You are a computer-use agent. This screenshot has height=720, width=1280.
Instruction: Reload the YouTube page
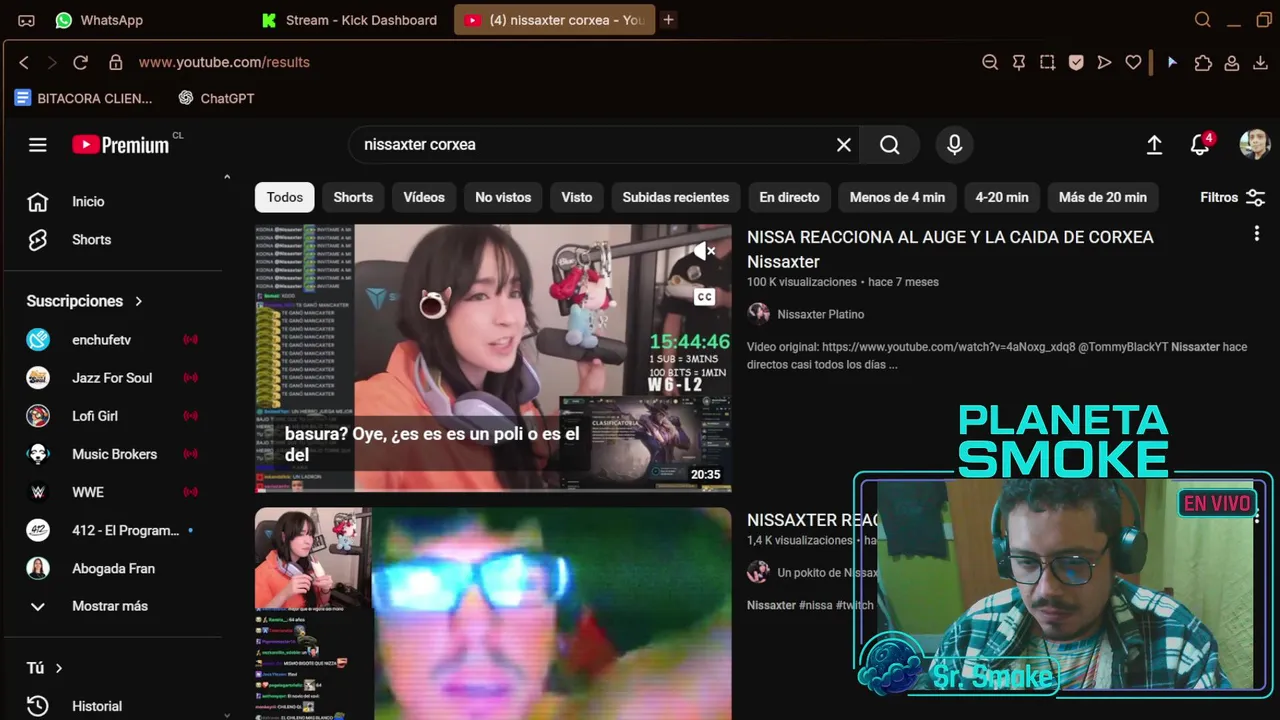coord(81,62)
